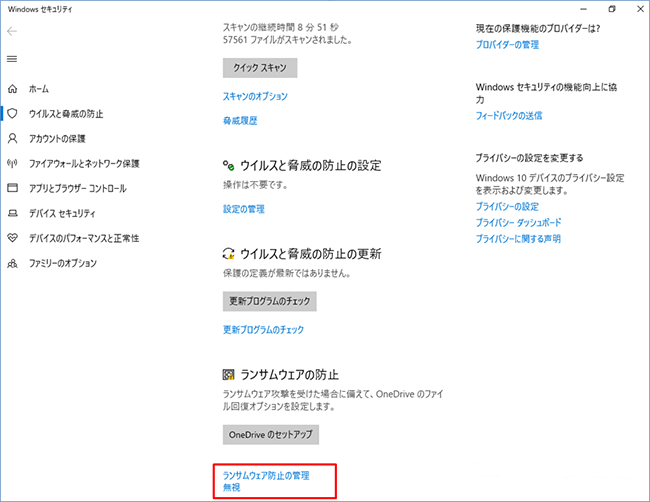Image resolution: width=650 pixels, height=502 pixels.
Task: Open ランサムウェア防止の管理 link
Action: [x=266, y=475]
